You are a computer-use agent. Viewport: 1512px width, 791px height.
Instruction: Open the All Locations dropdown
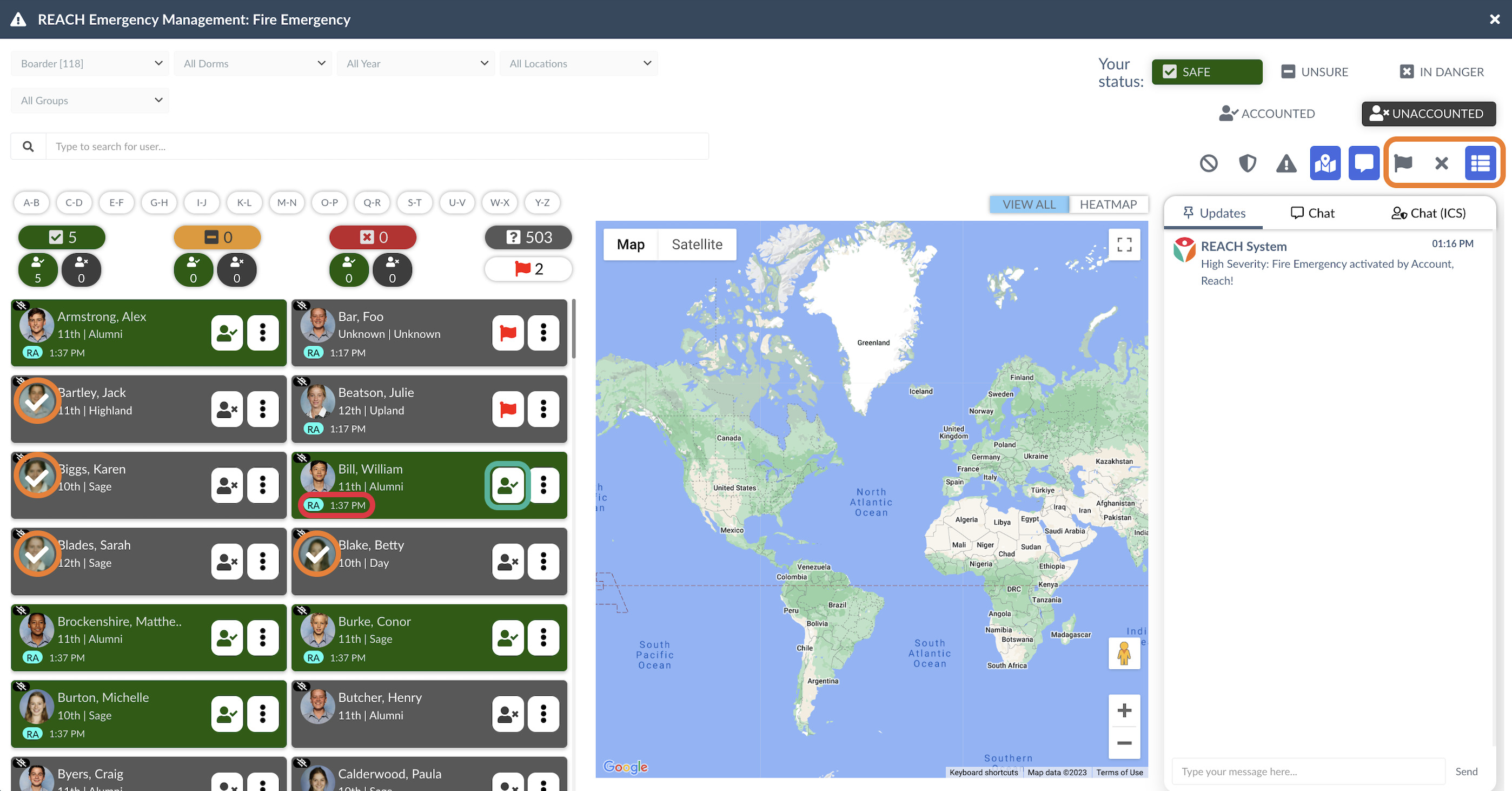coord(579,63)
